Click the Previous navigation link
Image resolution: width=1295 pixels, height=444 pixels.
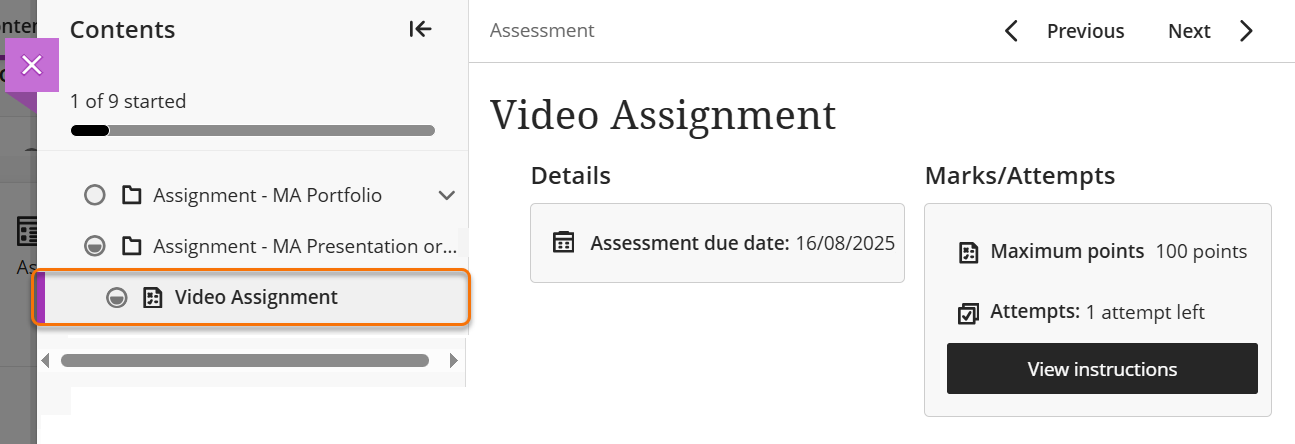1085,31
